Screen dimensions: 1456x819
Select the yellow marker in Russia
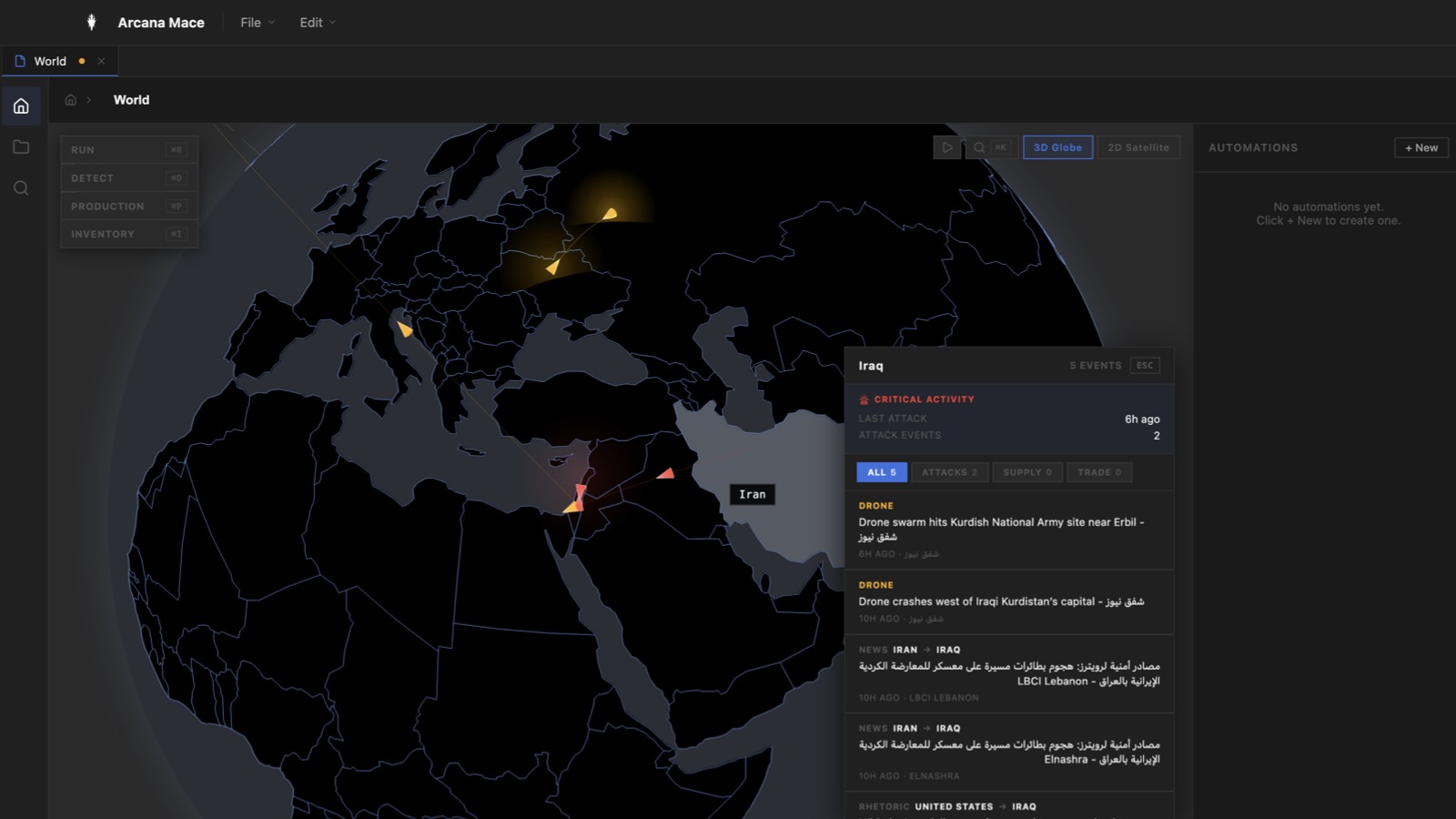(610, 214)
